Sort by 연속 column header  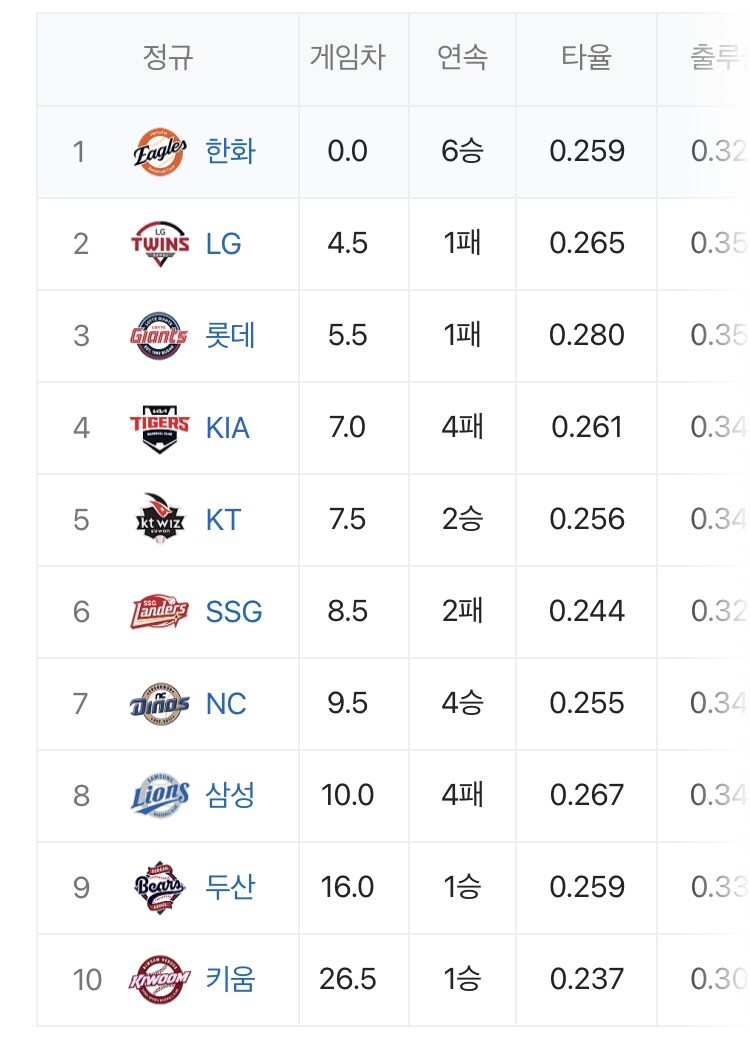point(462,57)
